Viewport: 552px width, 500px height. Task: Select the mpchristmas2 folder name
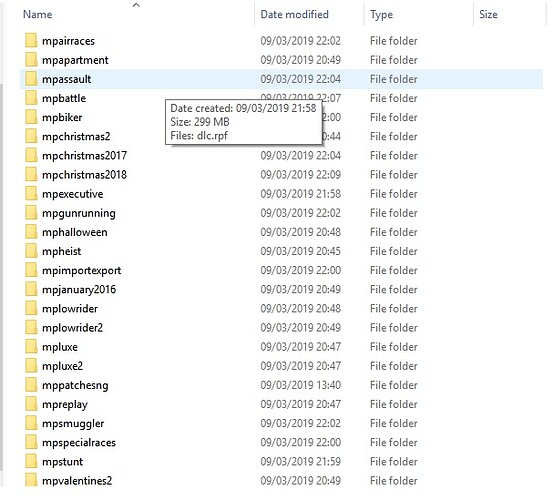click(x=76, y=137)
